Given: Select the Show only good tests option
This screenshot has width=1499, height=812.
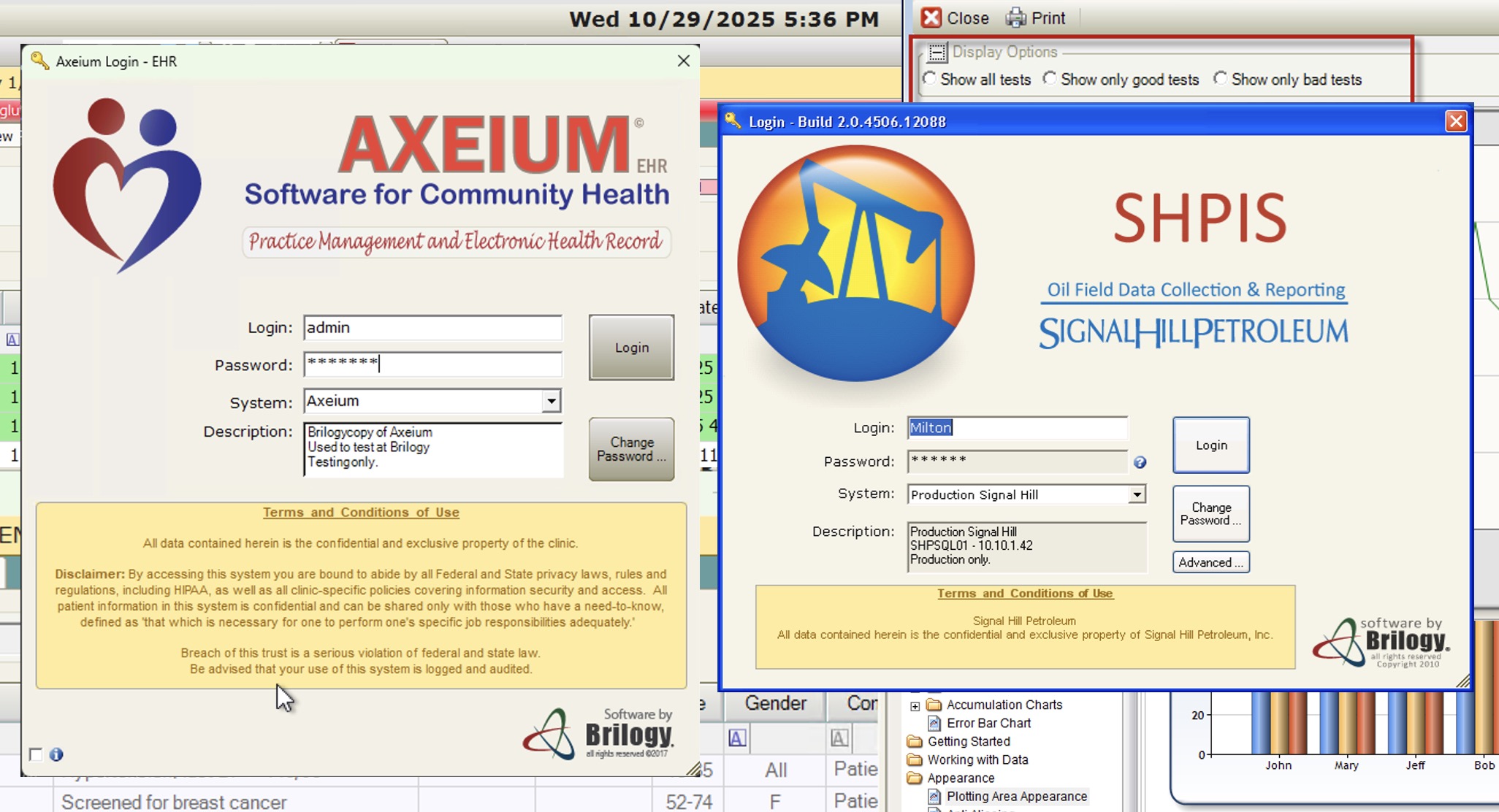Looking at the screenshot, I should pos(1050,78).
